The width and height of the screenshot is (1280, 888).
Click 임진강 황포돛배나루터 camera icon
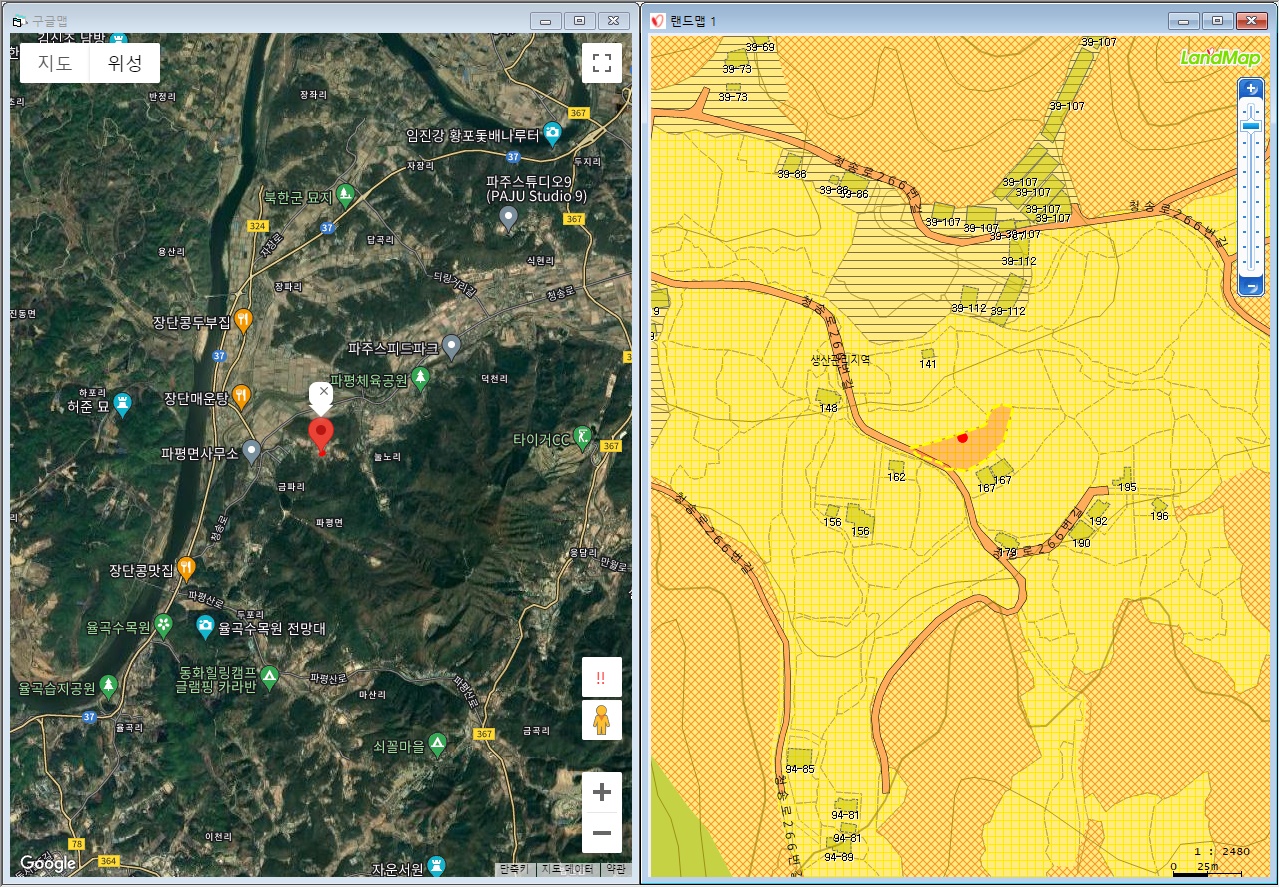click(x=552, y=133)
